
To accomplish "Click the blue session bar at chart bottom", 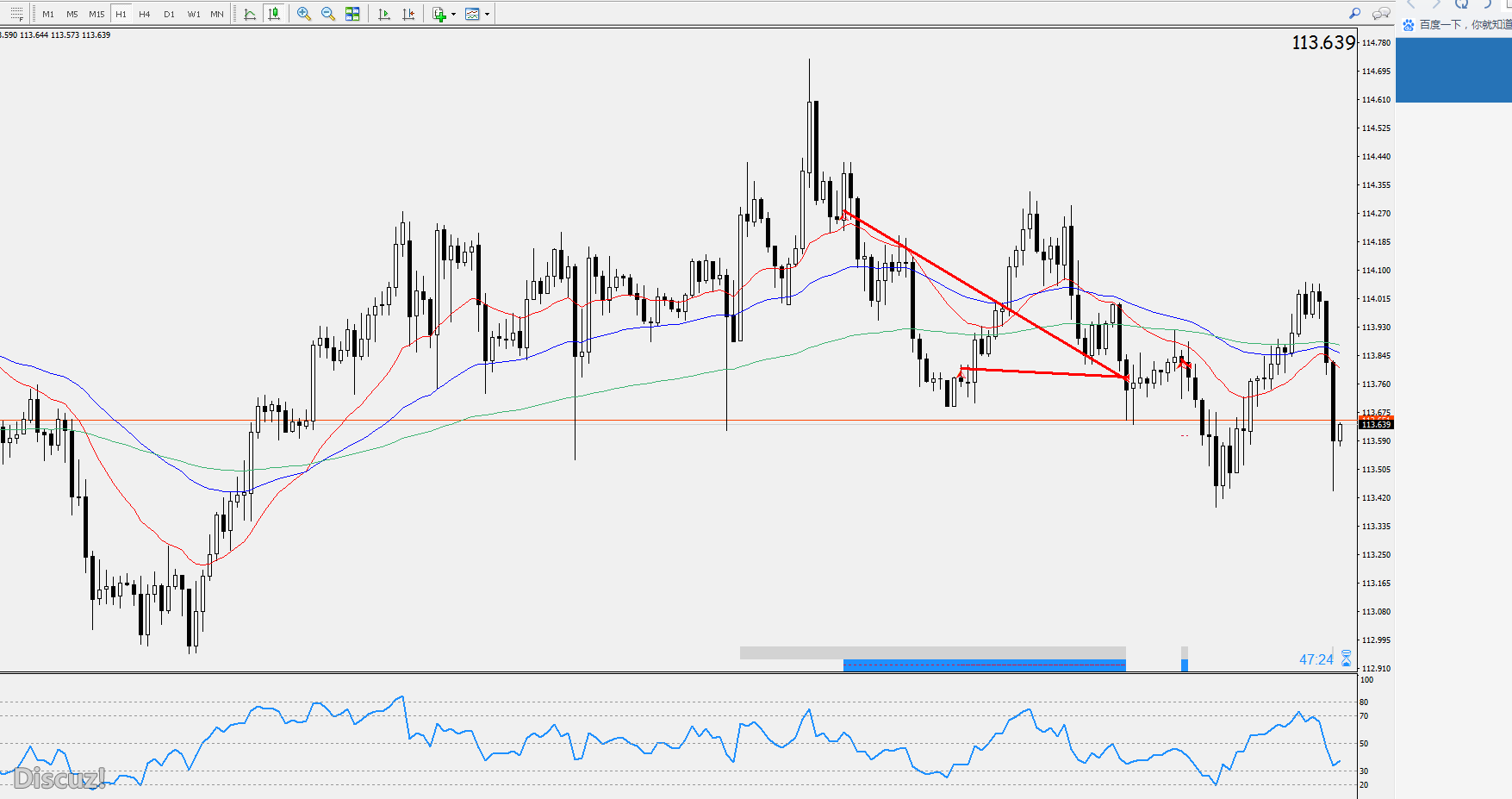I will pyautogui.click(x=985, y=665).
